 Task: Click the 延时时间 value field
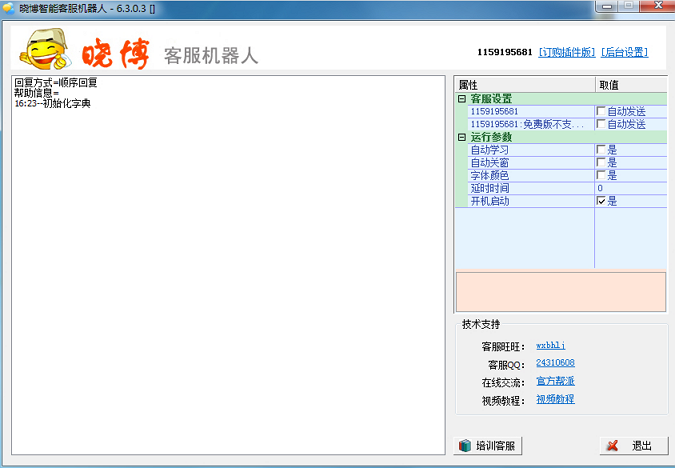pos(630,188)
